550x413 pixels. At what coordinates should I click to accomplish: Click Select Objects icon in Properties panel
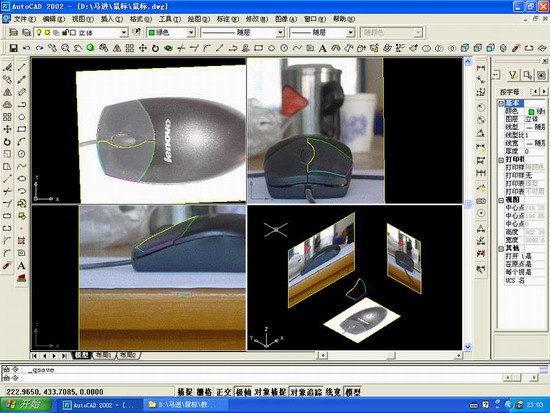527,75
